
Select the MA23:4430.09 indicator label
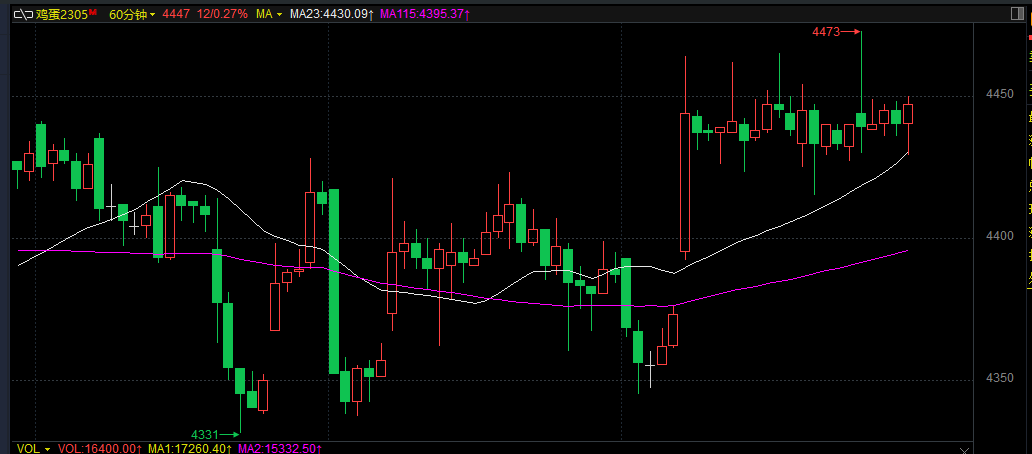pos(332,14)
